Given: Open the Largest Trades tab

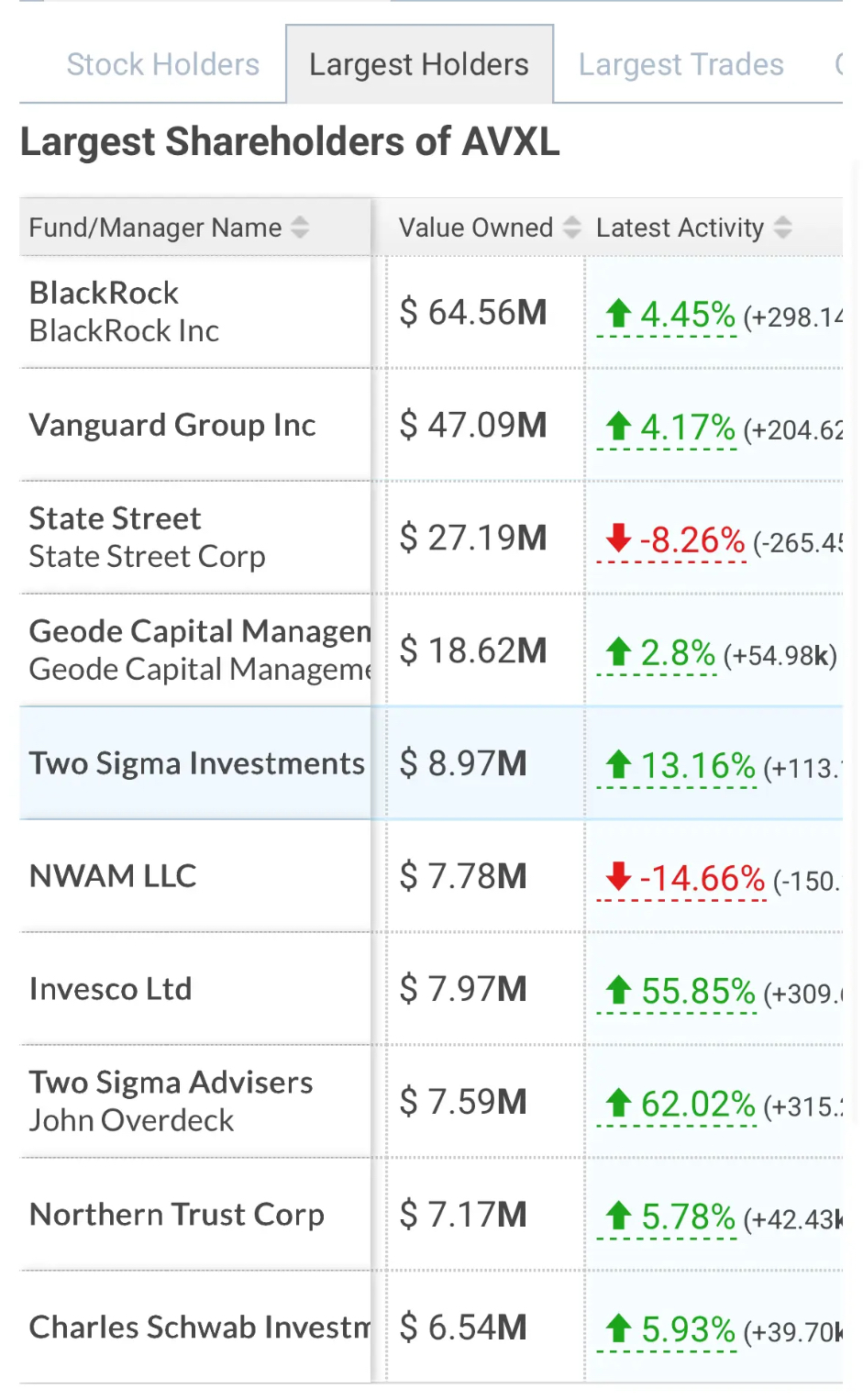Looking at the screenshot, I should [681, 64].
